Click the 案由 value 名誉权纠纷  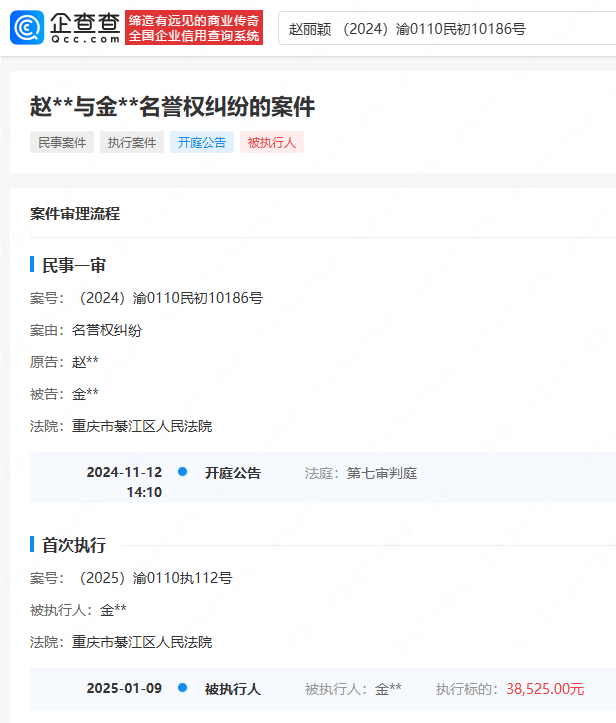click(107, 330)
